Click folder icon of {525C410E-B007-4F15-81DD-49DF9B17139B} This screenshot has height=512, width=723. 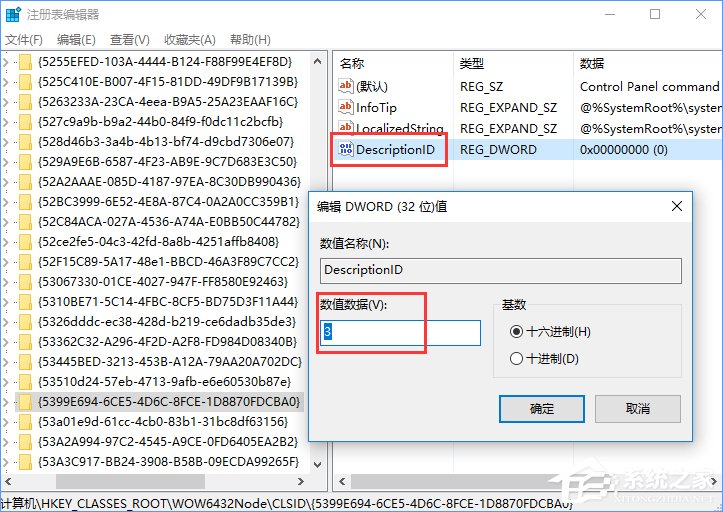coord(25,82)
